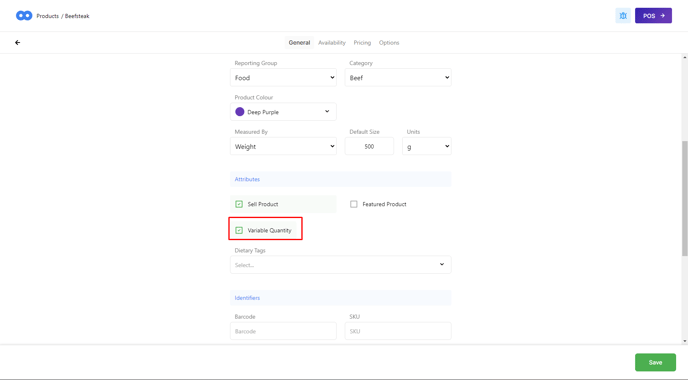This screenshot has width=688, height=380.
Task: Click the scrollbar up arrow
Action: (x=684, y=57)
